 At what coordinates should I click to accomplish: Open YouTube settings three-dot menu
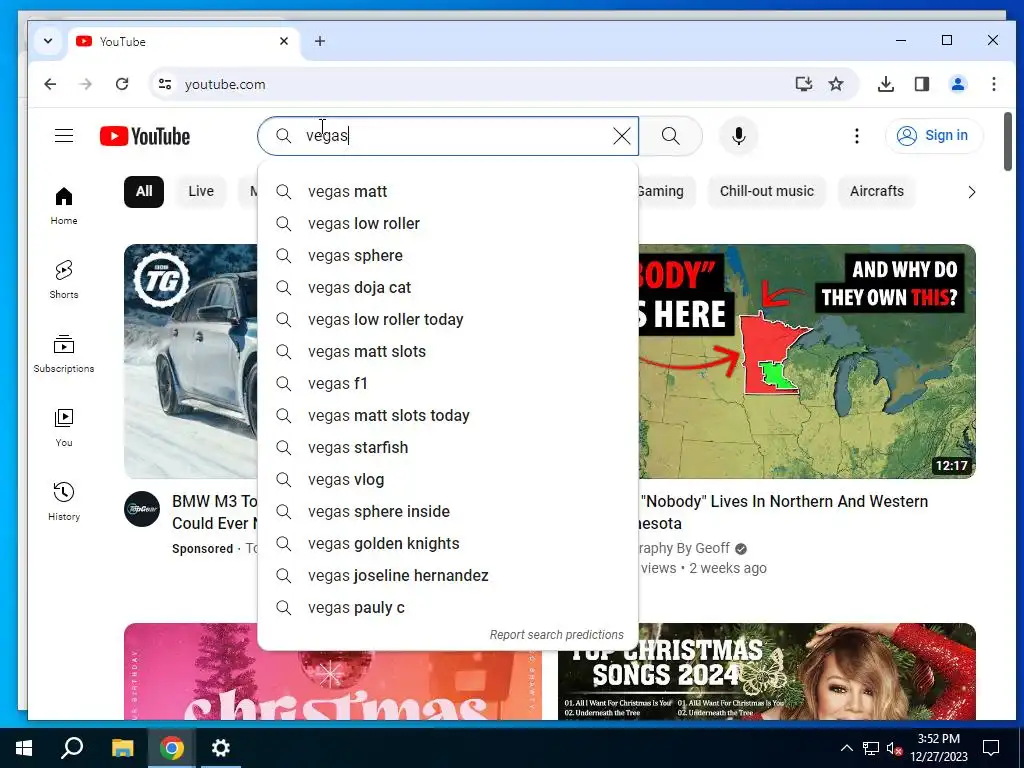(x=857, y=136)
